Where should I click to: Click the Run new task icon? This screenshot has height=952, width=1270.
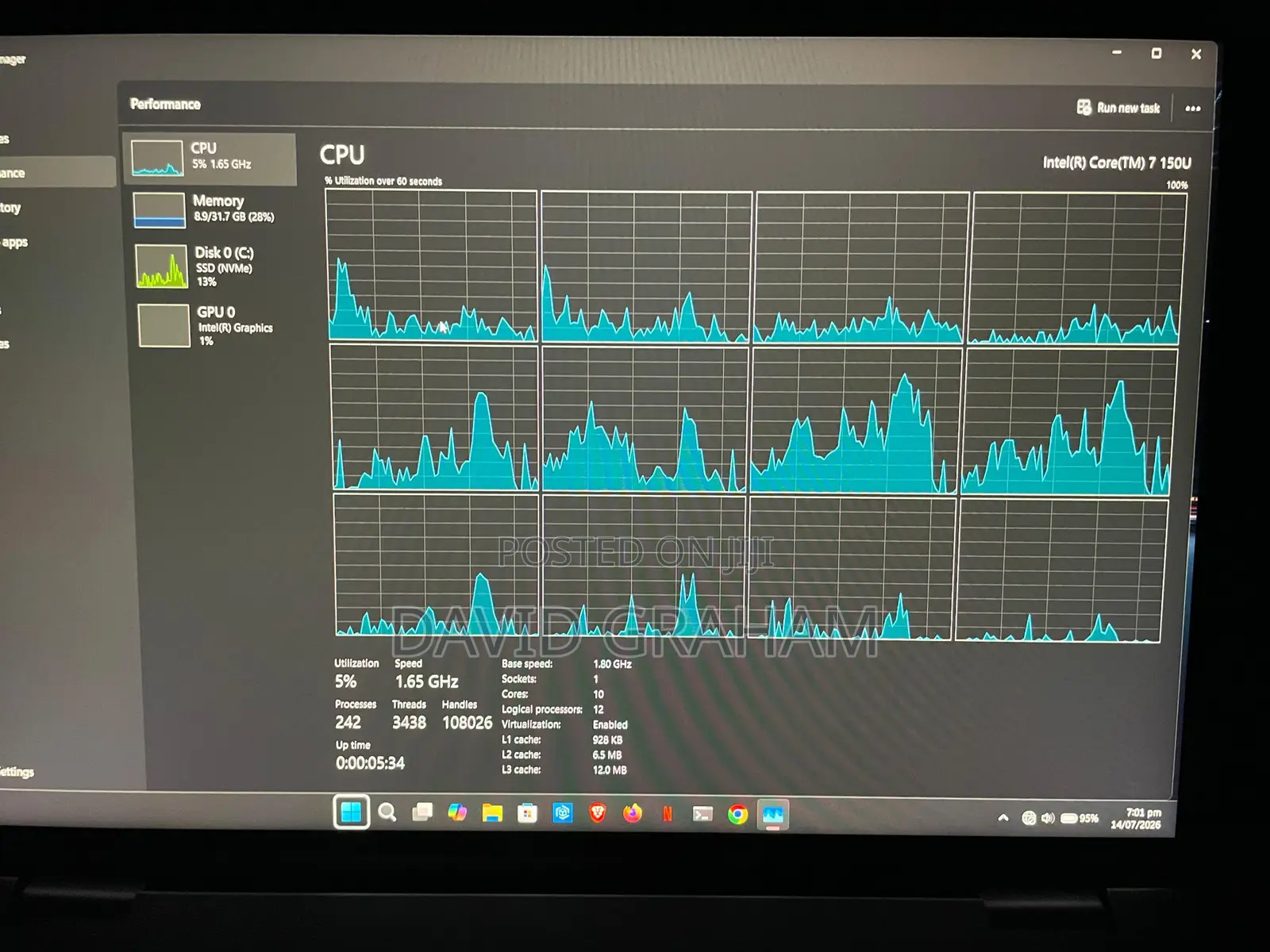point(1083,107)
